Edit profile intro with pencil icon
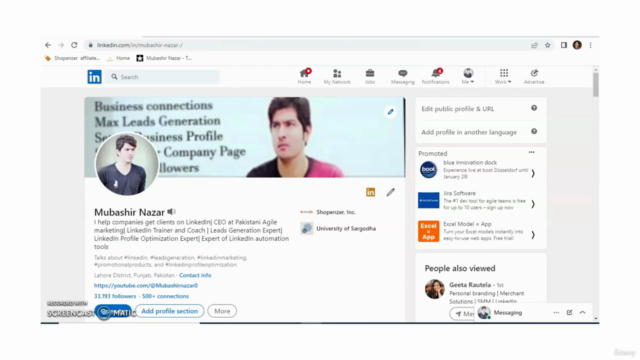Image resolution: width=640 pixels, height=360 pixels. coord(391,192)
